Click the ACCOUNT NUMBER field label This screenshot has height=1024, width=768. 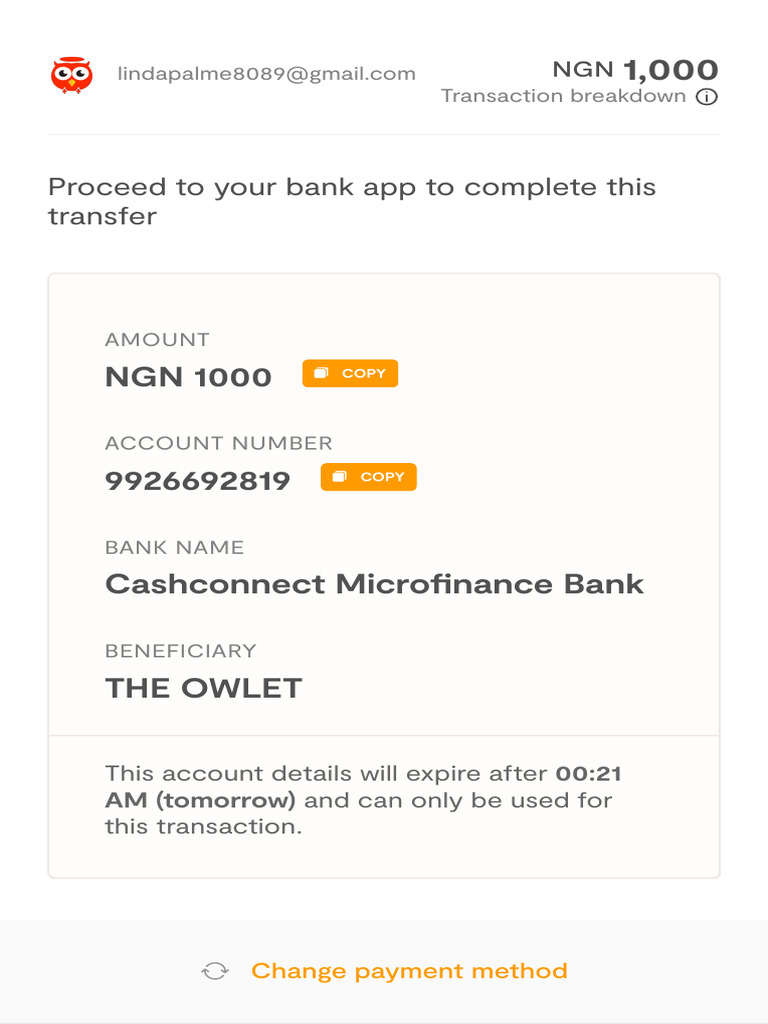pos(218,443)
